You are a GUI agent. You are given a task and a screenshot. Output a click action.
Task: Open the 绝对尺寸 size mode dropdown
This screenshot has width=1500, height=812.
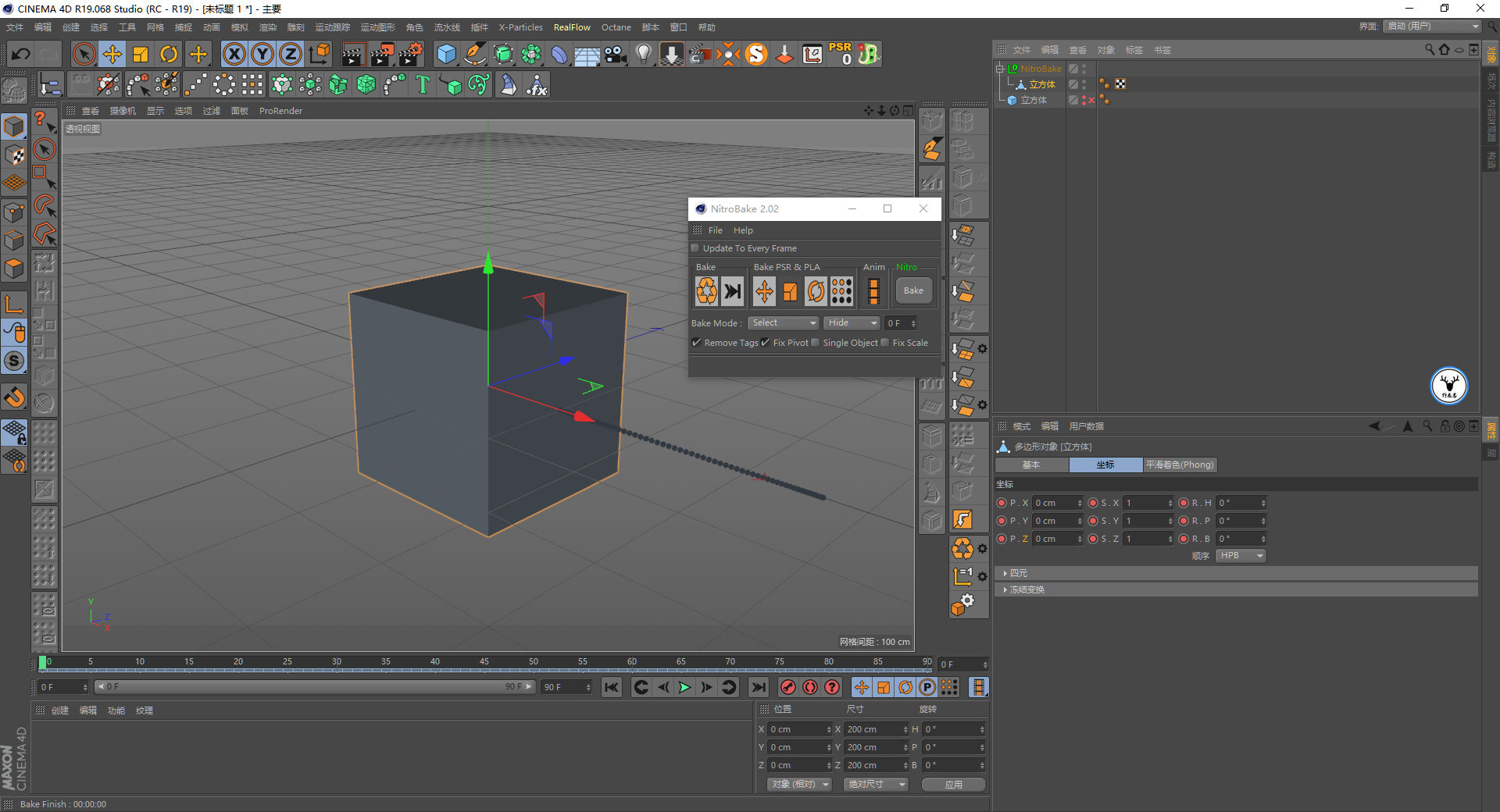click(x=876, y=784)
